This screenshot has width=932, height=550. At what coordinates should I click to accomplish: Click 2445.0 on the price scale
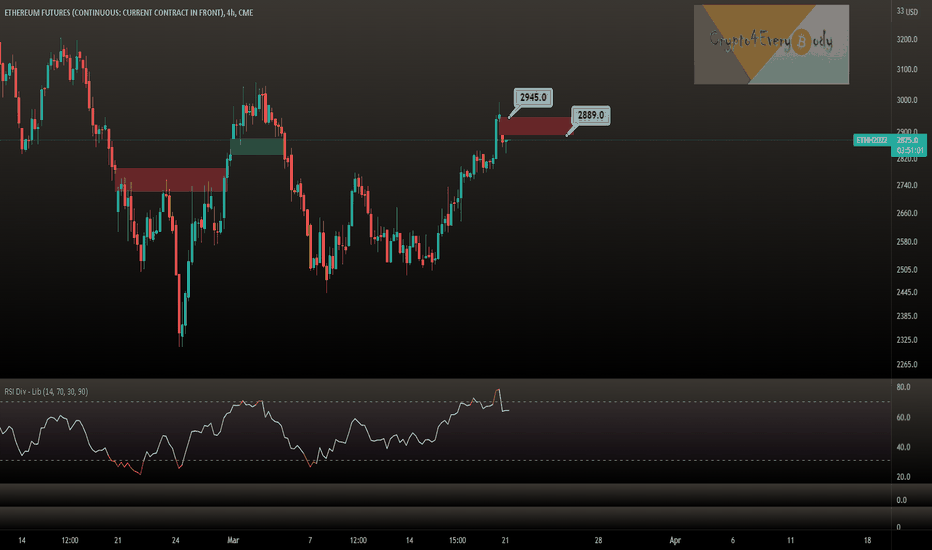tap(907, 293)
